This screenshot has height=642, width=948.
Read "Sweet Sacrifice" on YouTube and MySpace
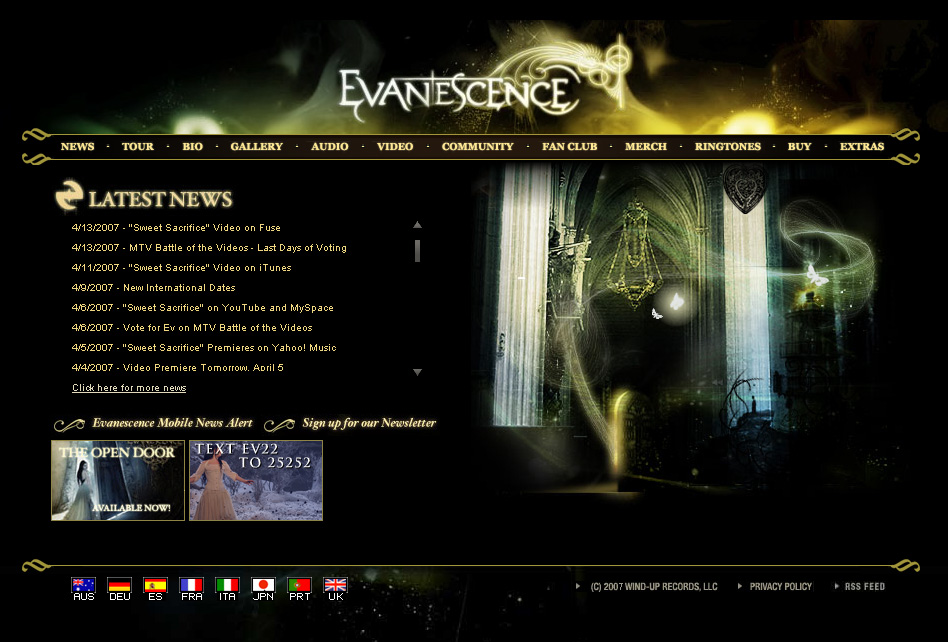(203, 308)
